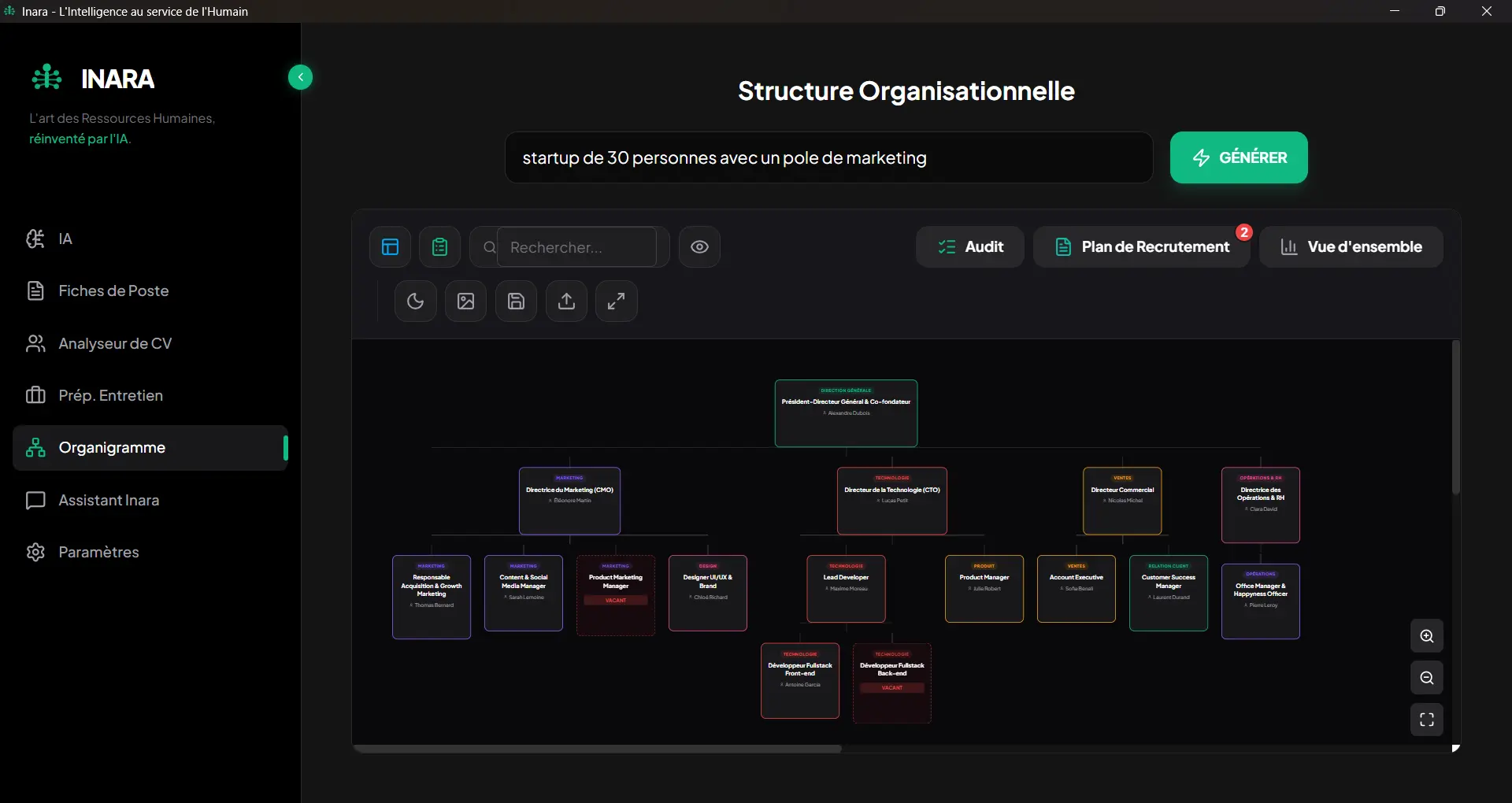Viewport: 1512px width, 803px height.
Task: Click the Générer button
Action: [x=1239, y=157]
